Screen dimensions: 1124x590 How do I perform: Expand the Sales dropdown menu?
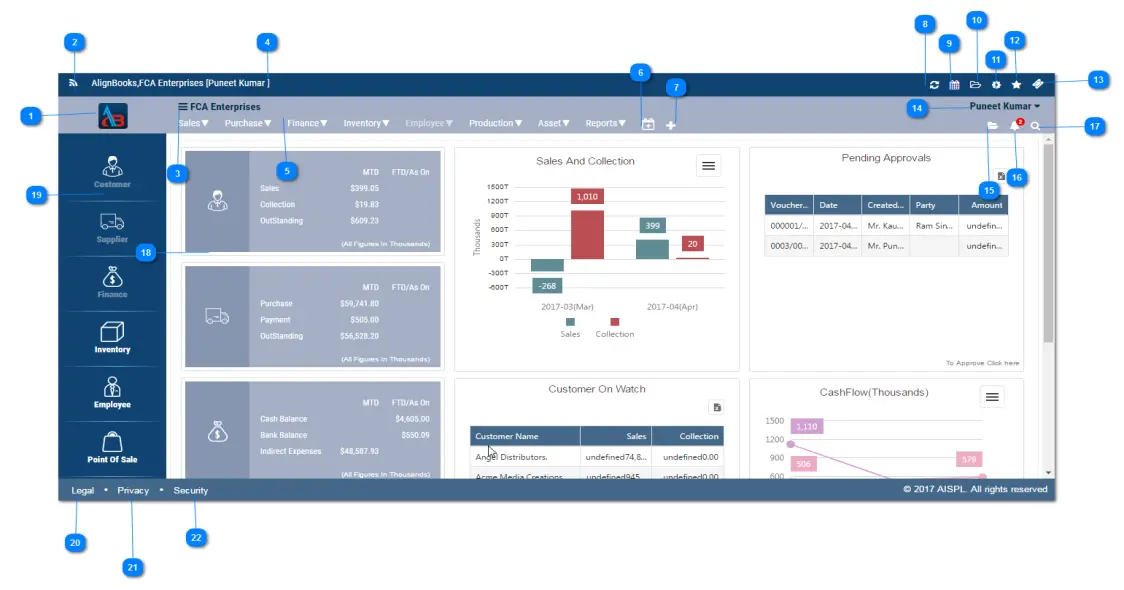(x=194, y=123)
